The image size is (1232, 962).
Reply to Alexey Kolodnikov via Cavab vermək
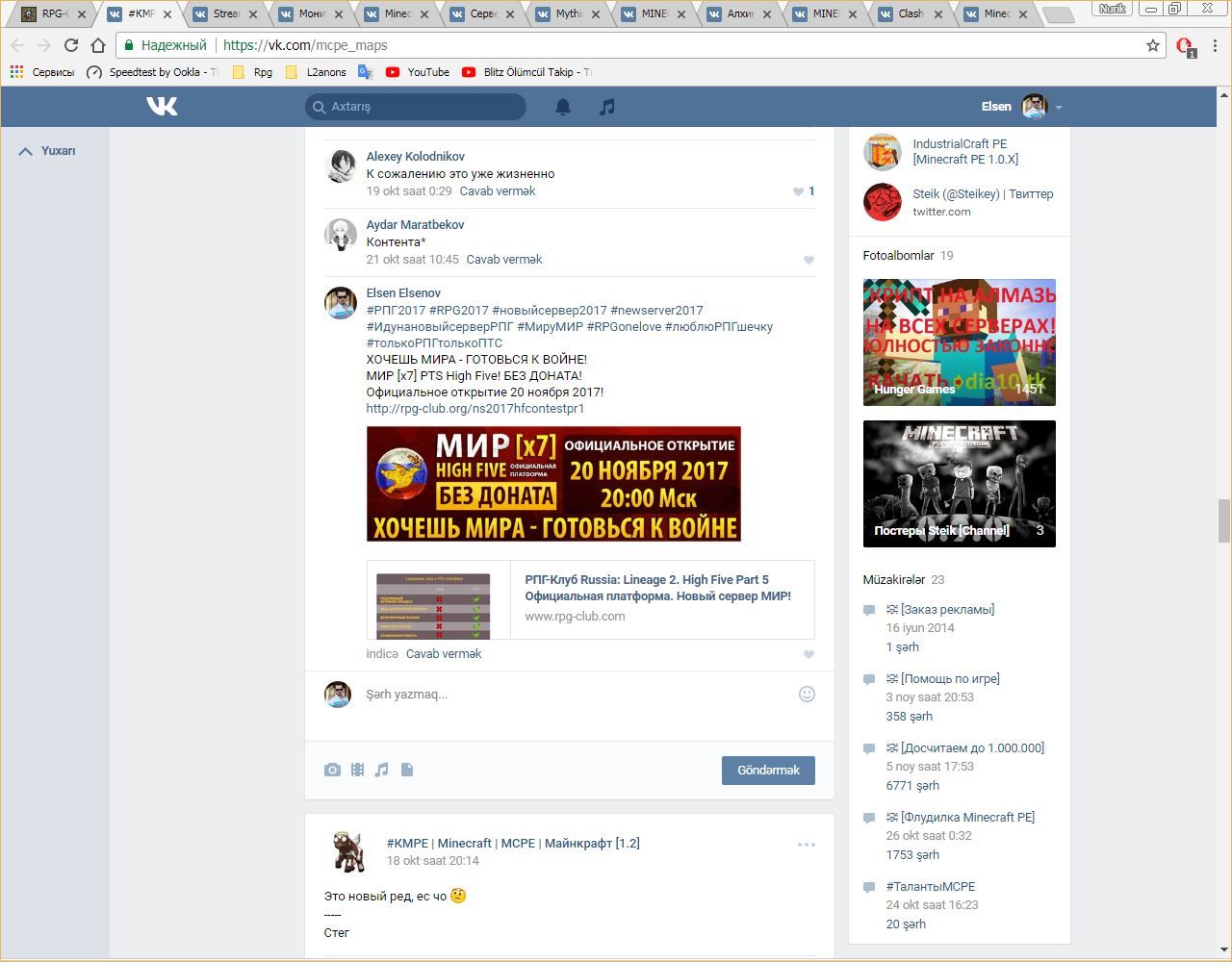click(x=498, y=191)
